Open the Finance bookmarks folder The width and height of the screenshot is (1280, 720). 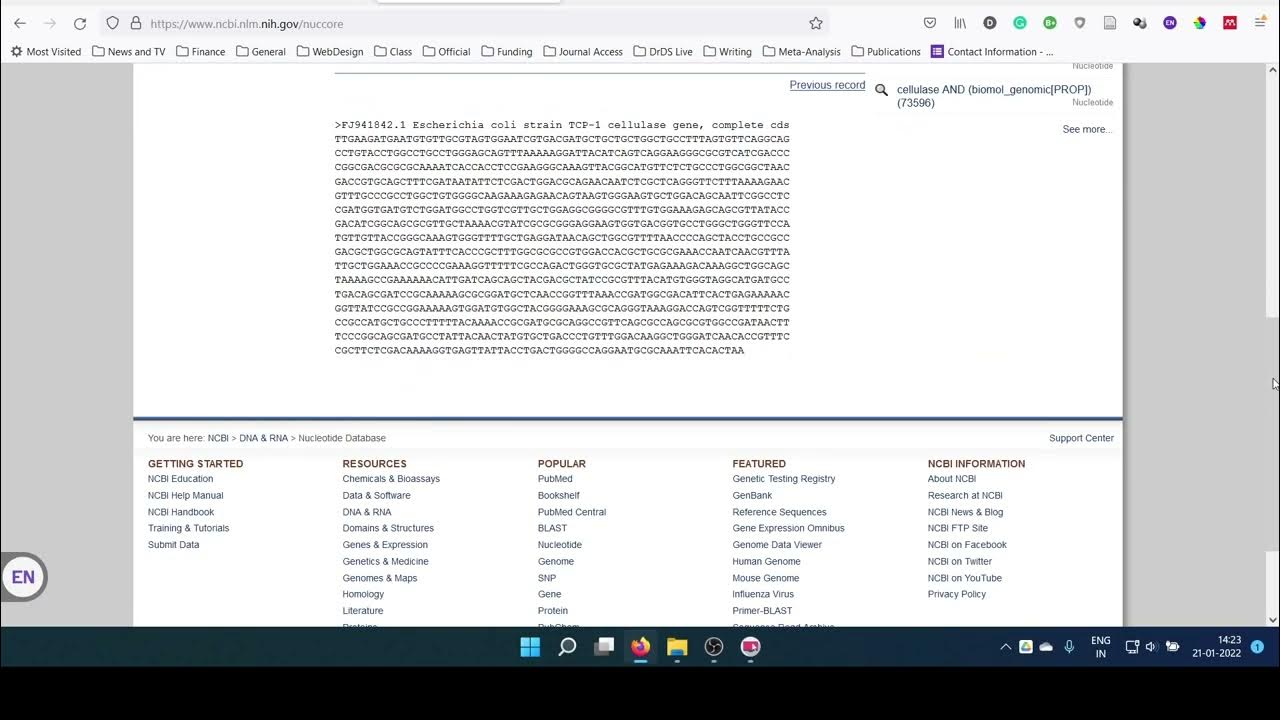(200, 52)
